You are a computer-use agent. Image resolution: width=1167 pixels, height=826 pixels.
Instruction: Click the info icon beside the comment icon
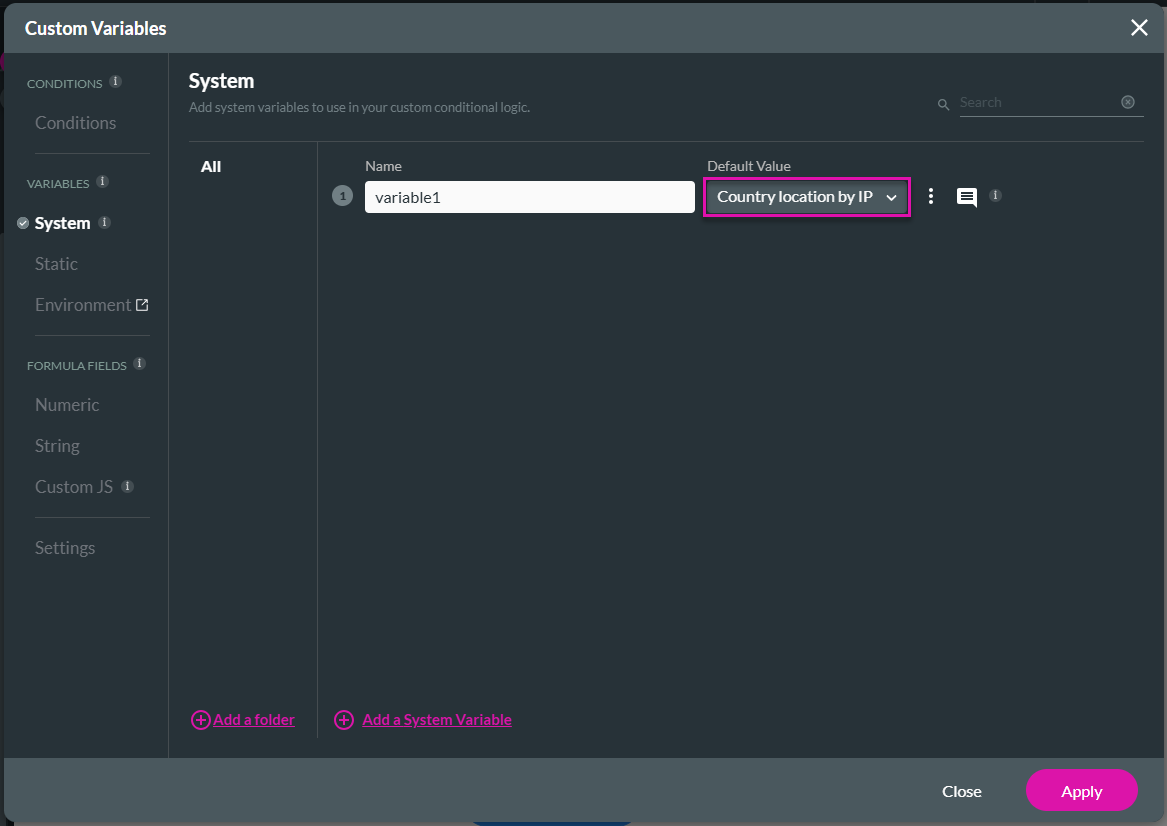(x=995, y=196)
